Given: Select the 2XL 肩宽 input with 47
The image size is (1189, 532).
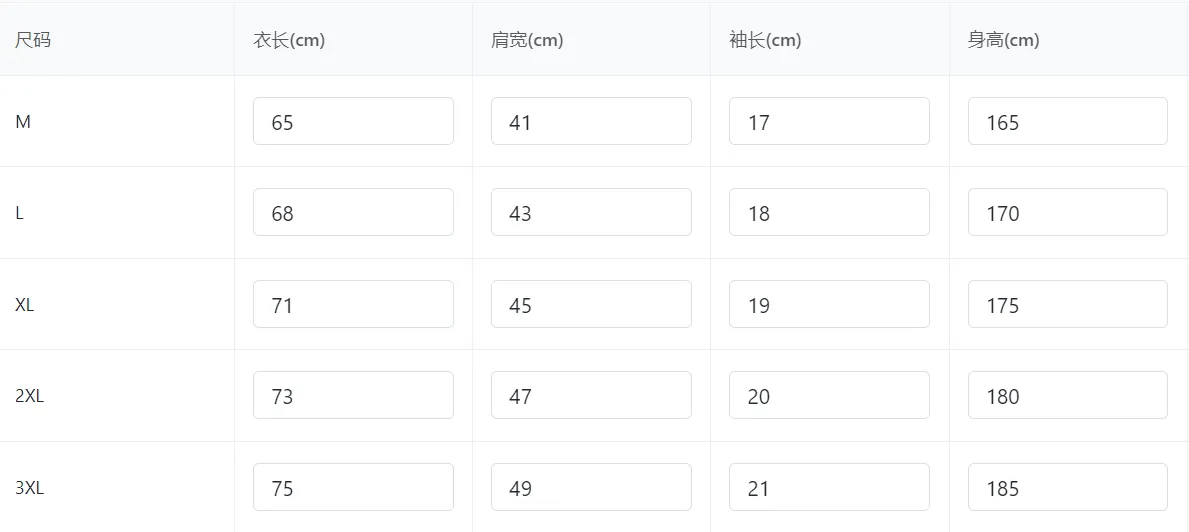Looking at the screenshot, I should (591, 395).
